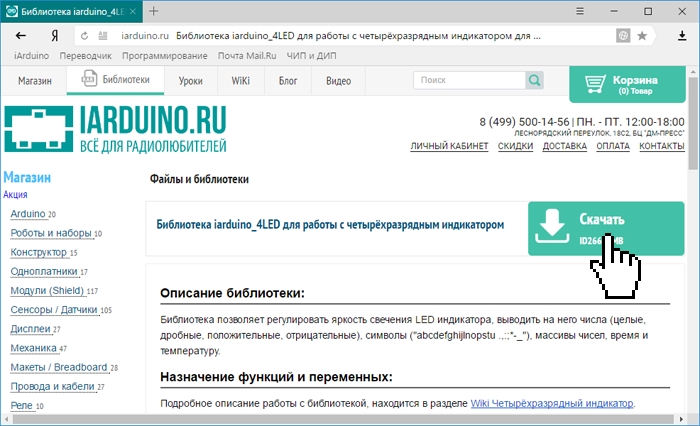Viewport: 700px width, 426px height.
Task: Click the Магазин sidebar heading
Action: tap(27, 177)
